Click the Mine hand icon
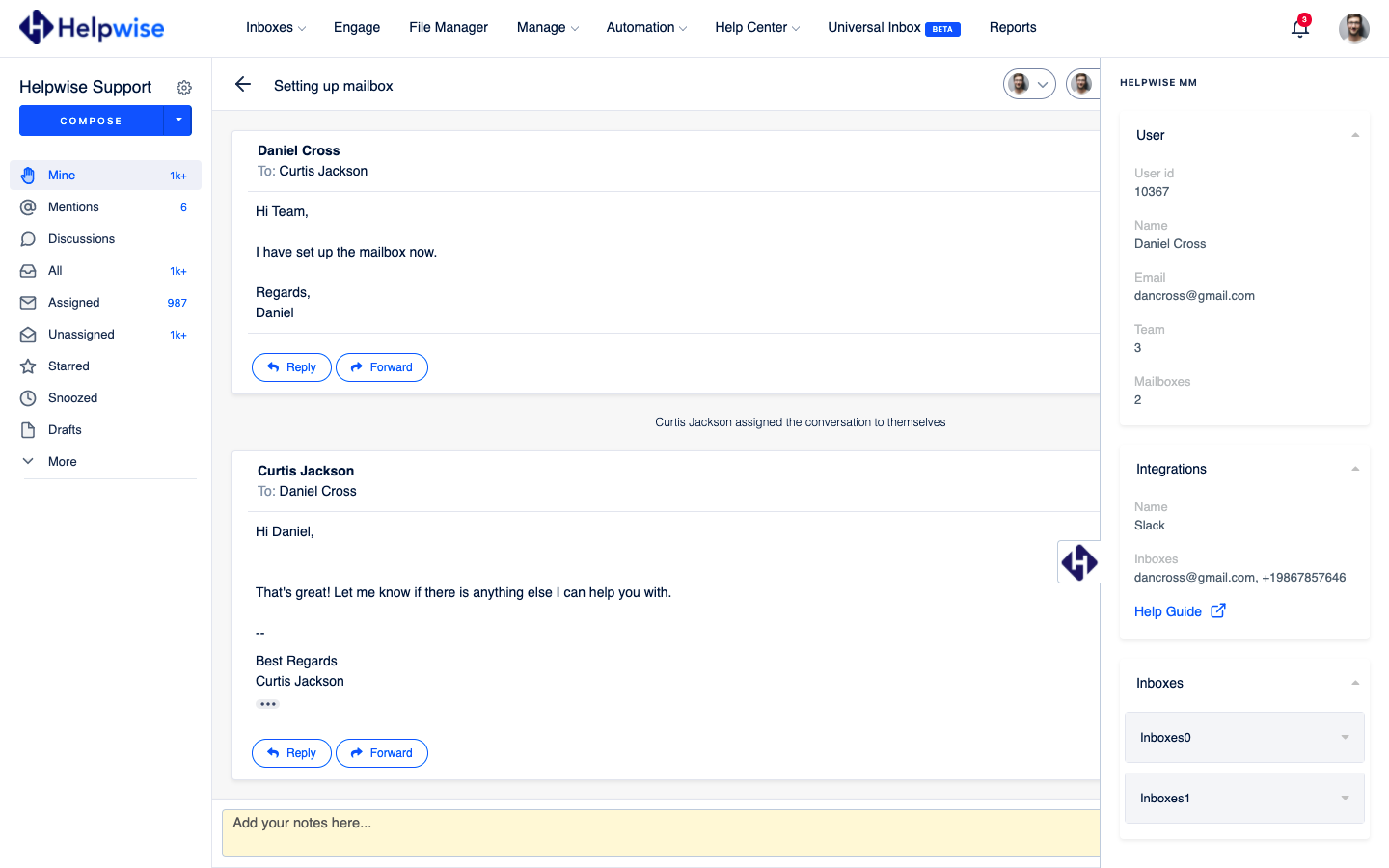 click(x=28, y=176)
